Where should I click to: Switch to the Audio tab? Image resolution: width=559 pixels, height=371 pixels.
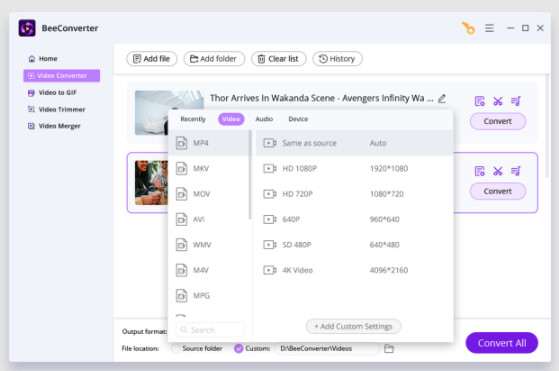point(264,119)
